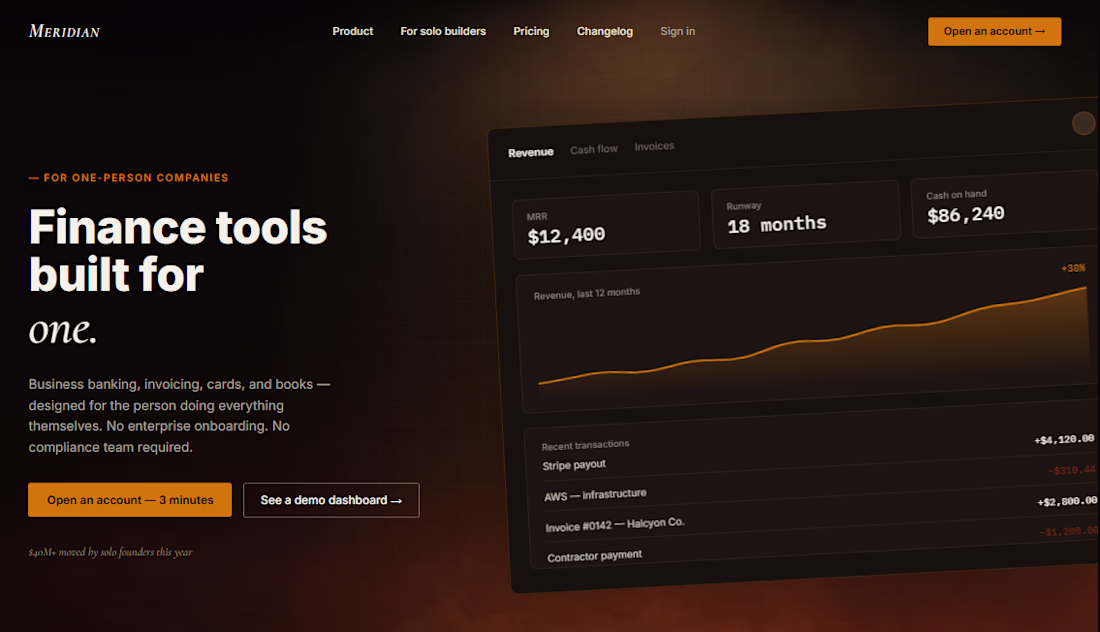
Task: Click the round avatar icon in dashboard
Action: pyautogui.click(x=1083, y=123)
